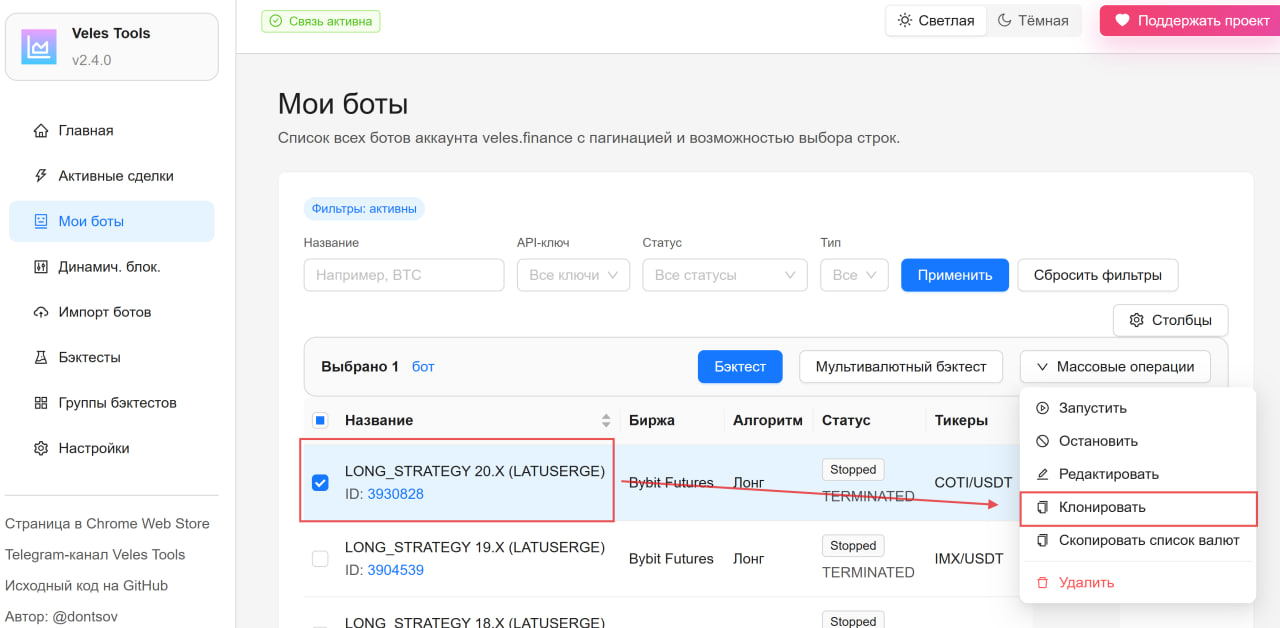
Task: Click the lightning icon beside Активные сделки
Action: [x=41, y=176]
